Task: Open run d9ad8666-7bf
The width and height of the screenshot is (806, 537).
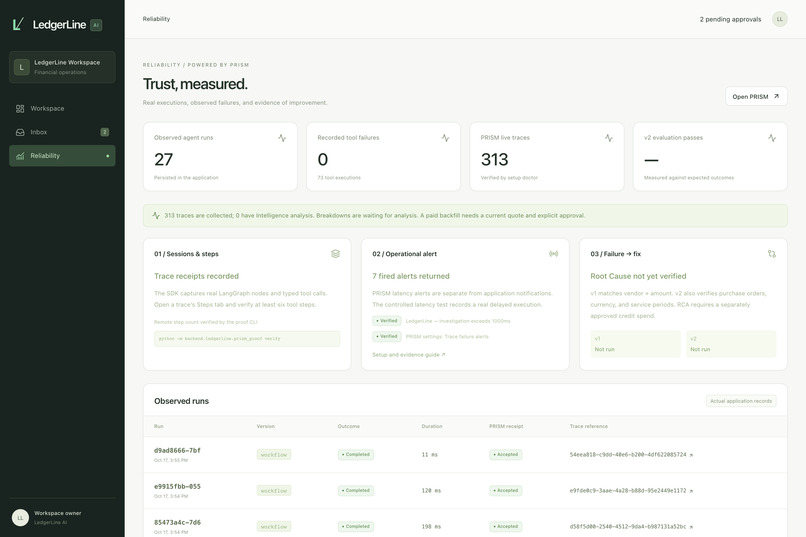Action: (177, 450)
